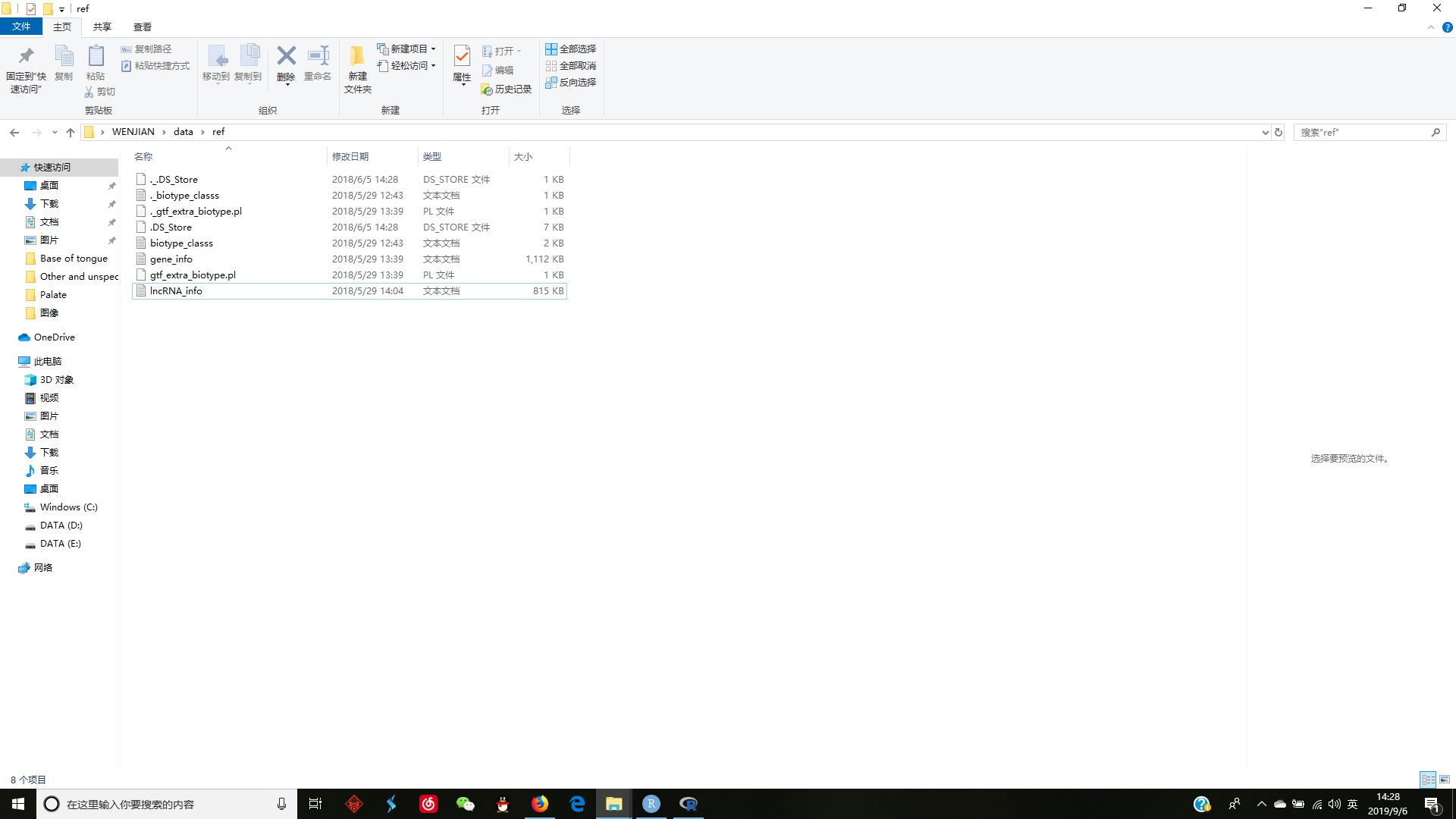
Task: Click the 新建文件夹 (New Folder) icon
Action: 357,67
